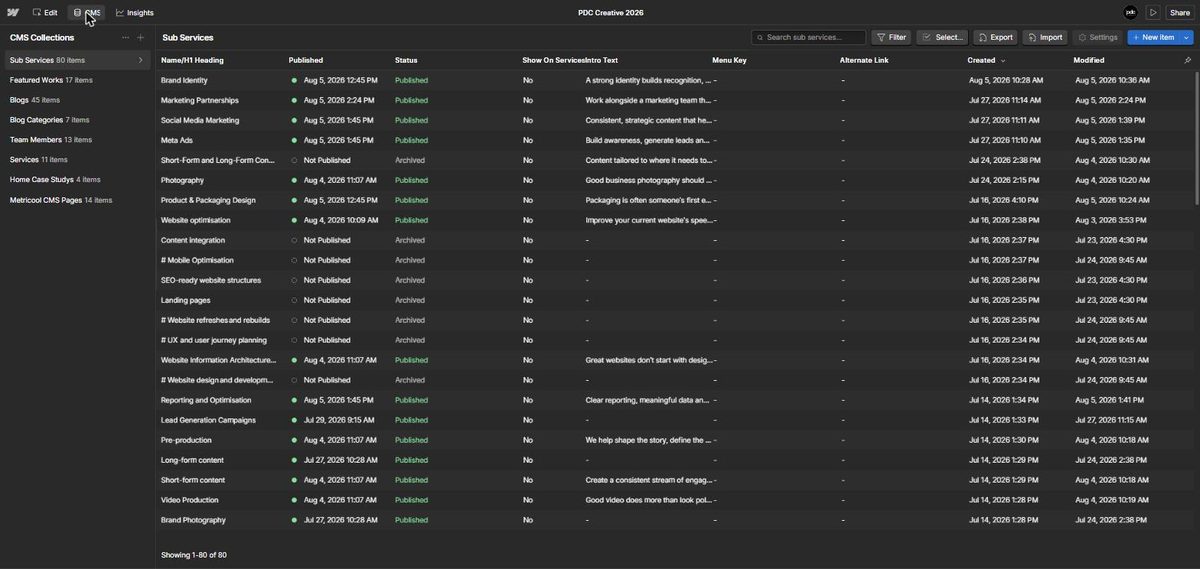Open the Insights tab
The image size is (1200, 569).
pos(134,12)
